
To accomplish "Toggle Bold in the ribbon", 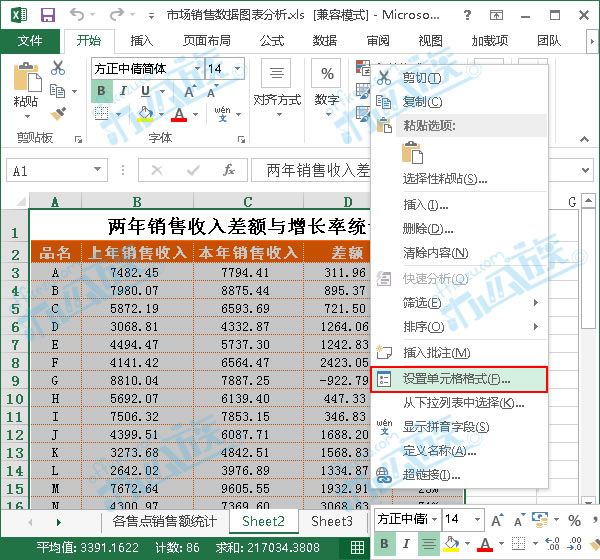I will [101, 91].
